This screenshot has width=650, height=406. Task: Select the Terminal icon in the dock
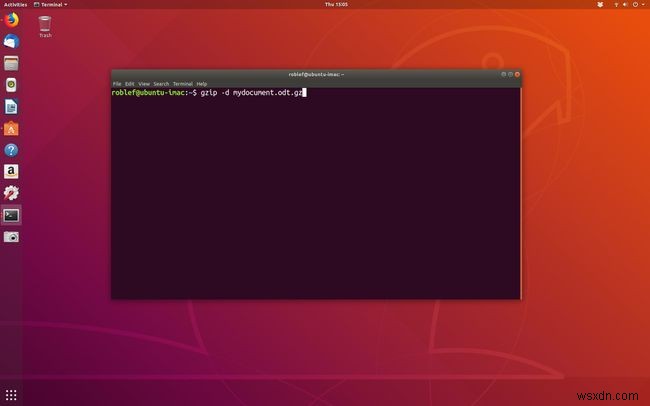pos(11,215)
